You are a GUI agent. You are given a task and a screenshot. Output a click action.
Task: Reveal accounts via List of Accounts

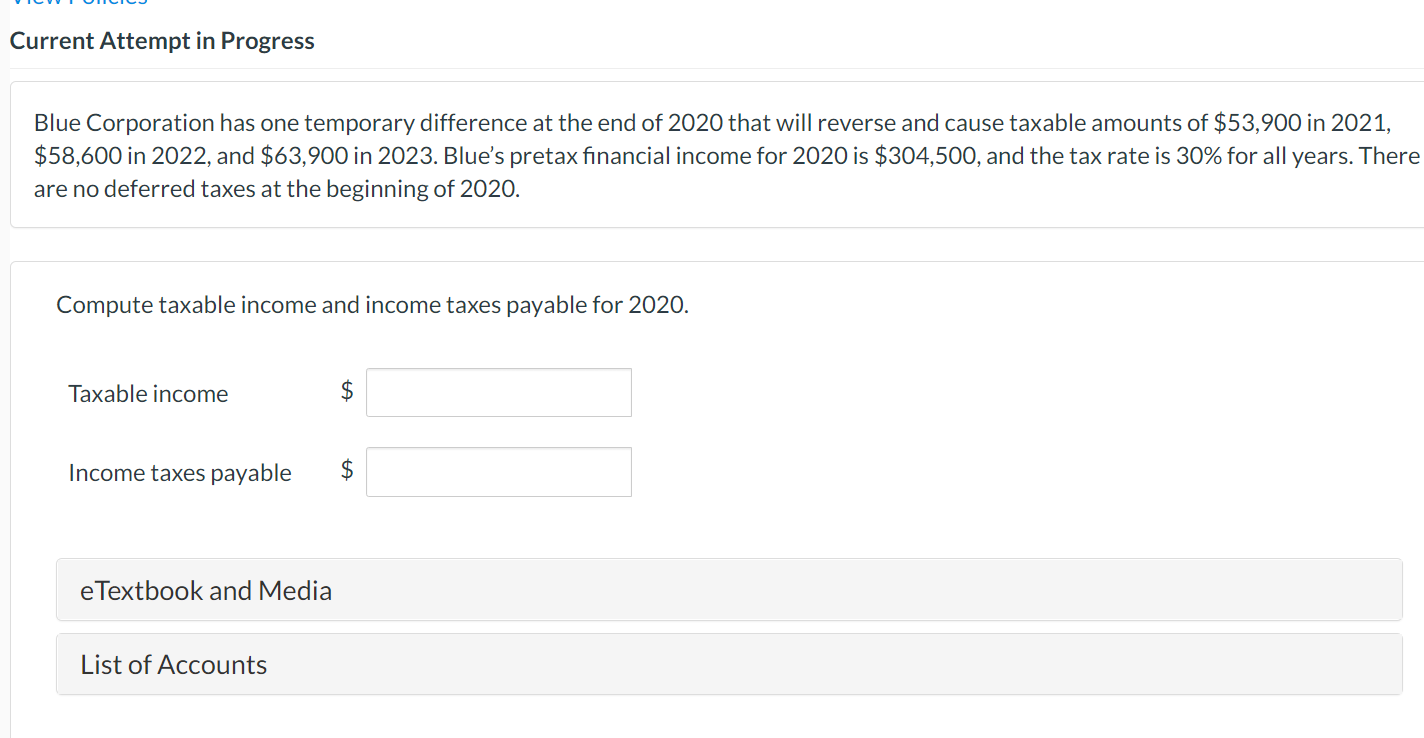[x=173, y=664]
